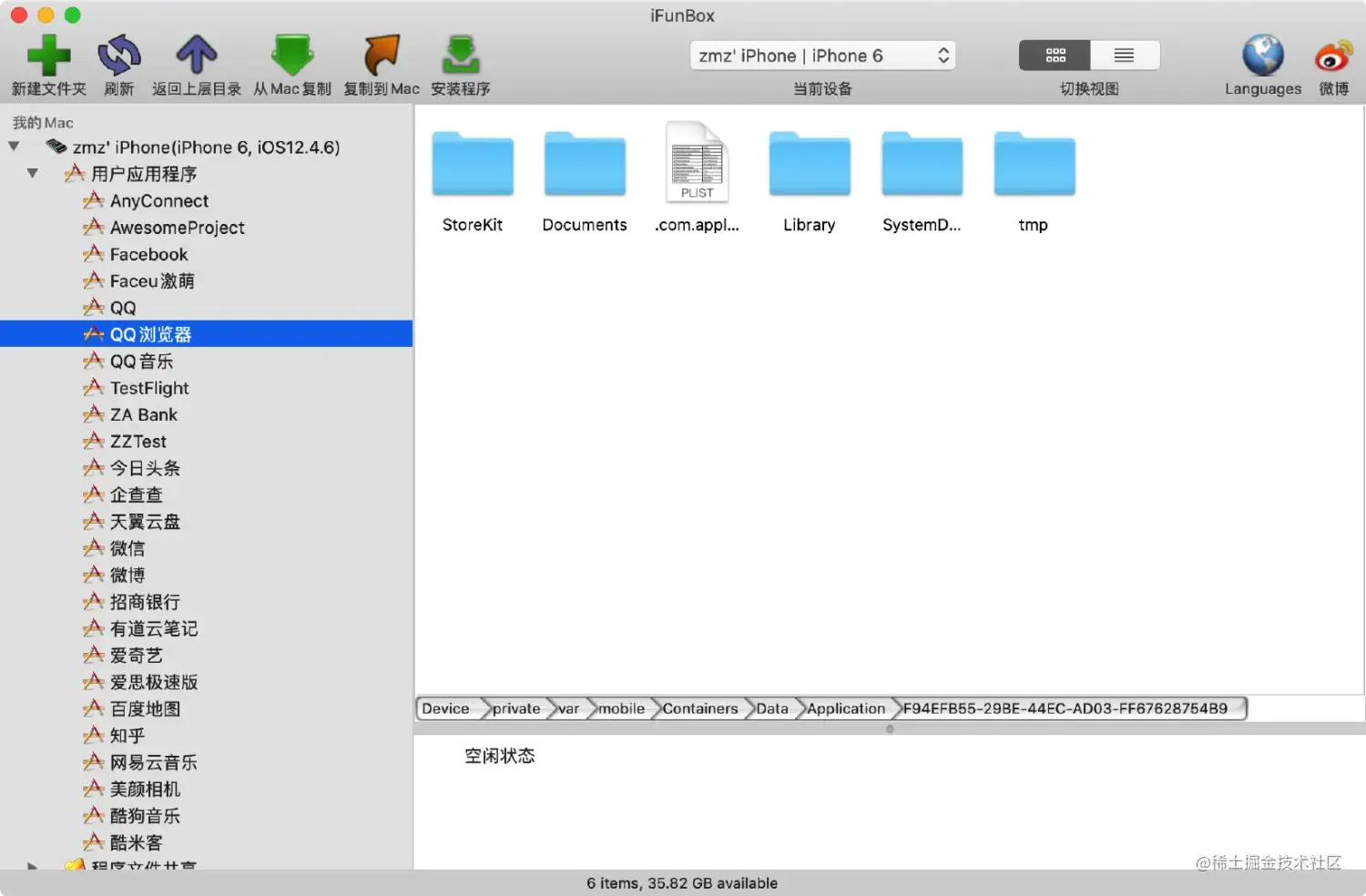The height and width of the screenshot is (896, 1366).
Task: Select the QQ app entry
Action: [x=123, y=308]
